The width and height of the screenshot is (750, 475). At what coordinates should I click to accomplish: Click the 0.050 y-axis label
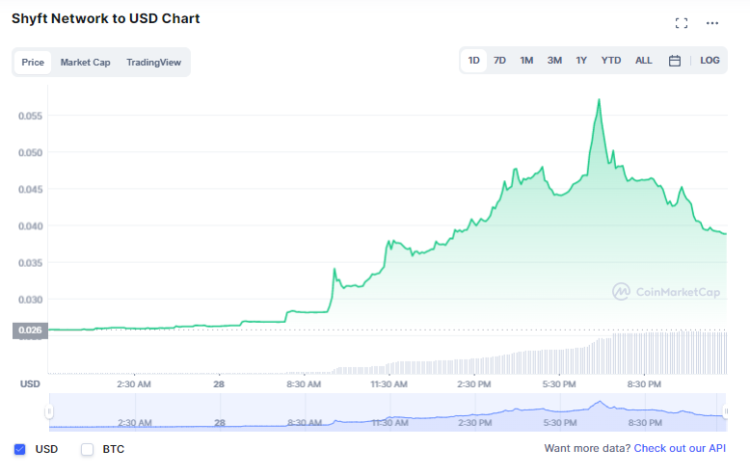(x=30, y=153)
